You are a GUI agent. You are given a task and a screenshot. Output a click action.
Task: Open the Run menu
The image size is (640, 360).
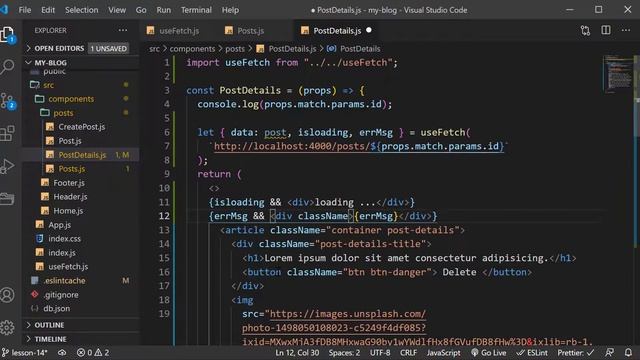163,10
